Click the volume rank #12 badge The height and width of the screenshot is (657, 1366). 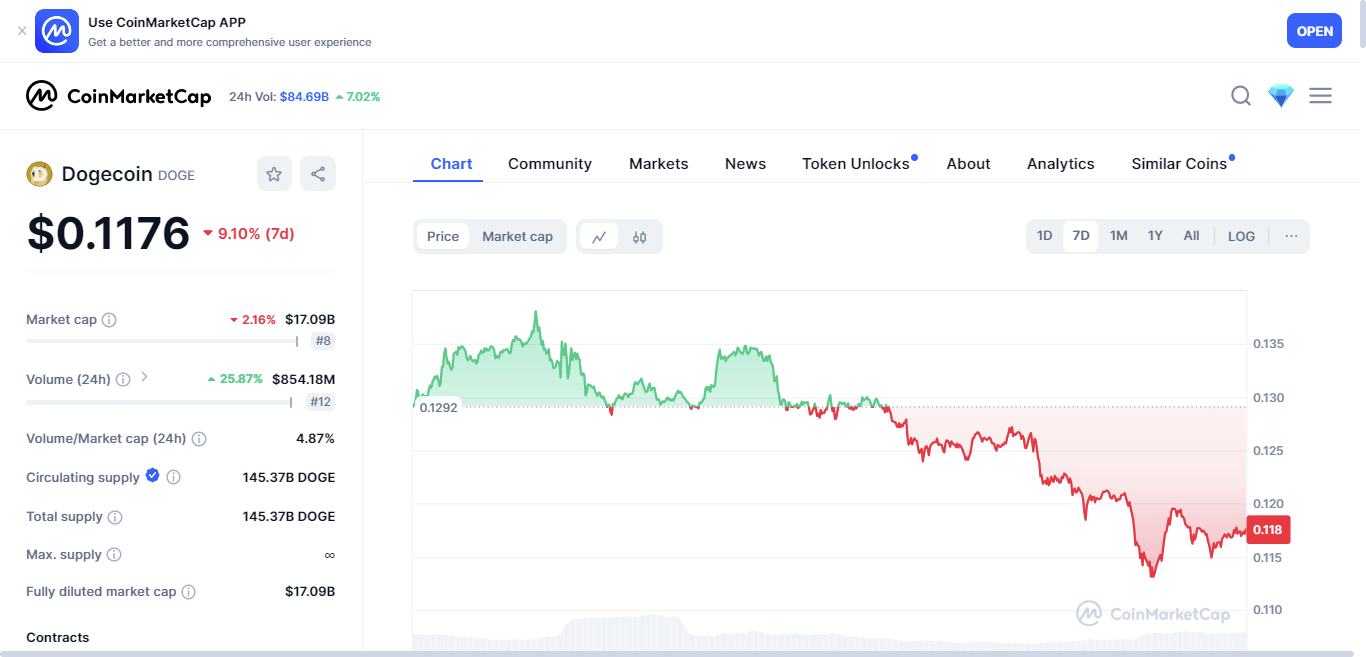[320, 402]
